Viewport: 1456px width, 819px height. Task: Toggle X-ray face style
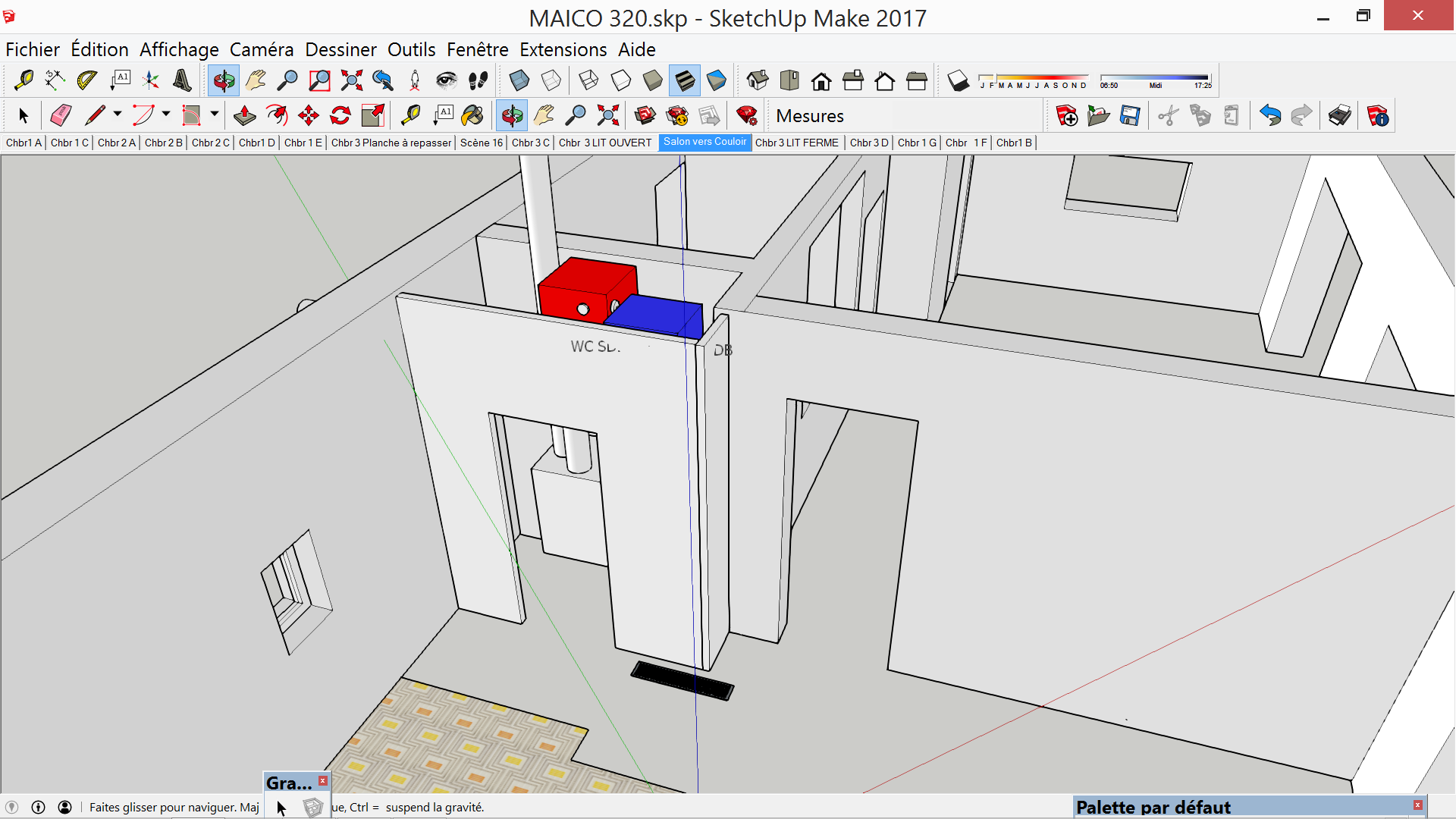click(519, 80)
